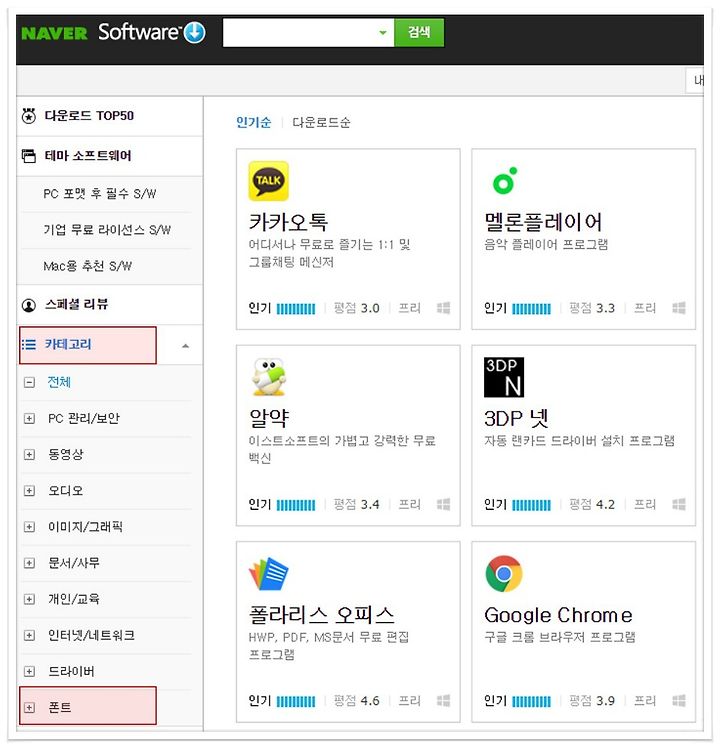This screenshot has width=720, height=747.
Task: Open Mac용 추천 S/W link
Action: pos(87,266)
